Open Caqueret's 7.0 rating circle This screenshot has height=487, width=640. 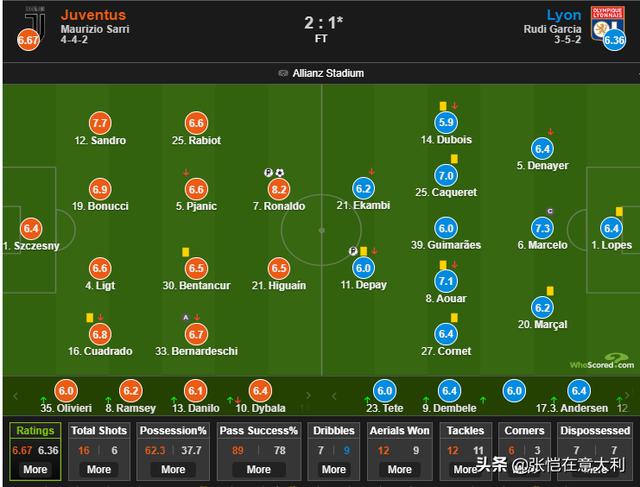pyautogui.click(x=446, y=176)
